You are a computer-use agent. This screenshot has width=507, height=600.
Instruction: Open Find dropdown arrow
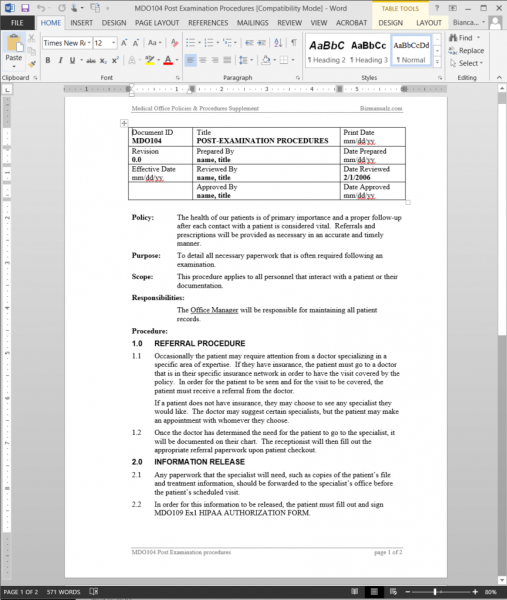(x=478, y=38)
